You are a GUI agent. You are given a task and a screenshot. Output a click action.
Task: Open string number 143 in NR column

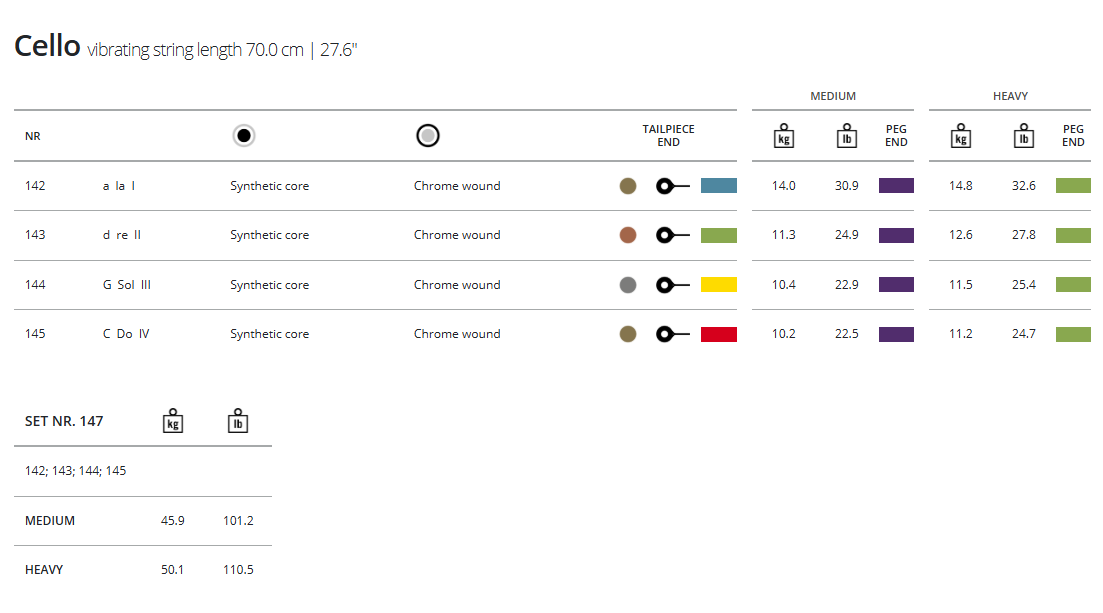pyautogui.click(x=35, y=235)
